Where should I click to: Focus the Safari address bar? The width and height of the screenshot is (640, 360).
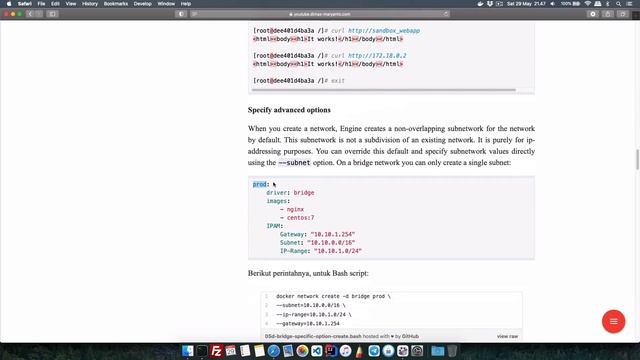(x=320, y=14)
